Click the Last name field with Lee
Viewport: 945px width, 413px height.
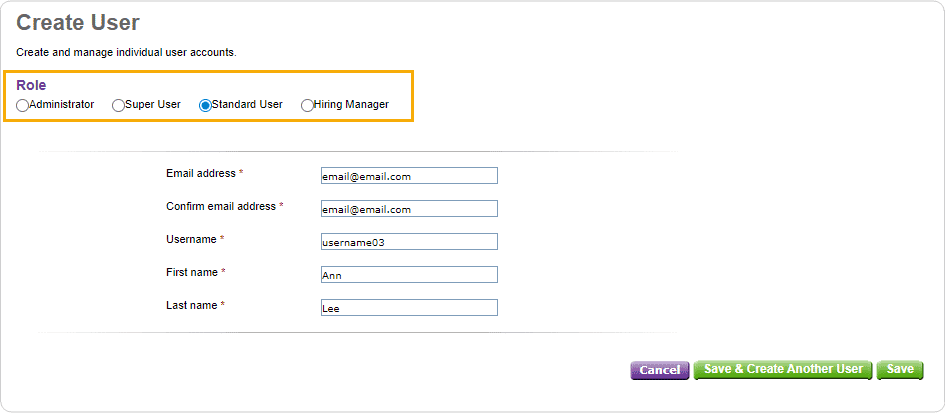(x=409, y=307)
